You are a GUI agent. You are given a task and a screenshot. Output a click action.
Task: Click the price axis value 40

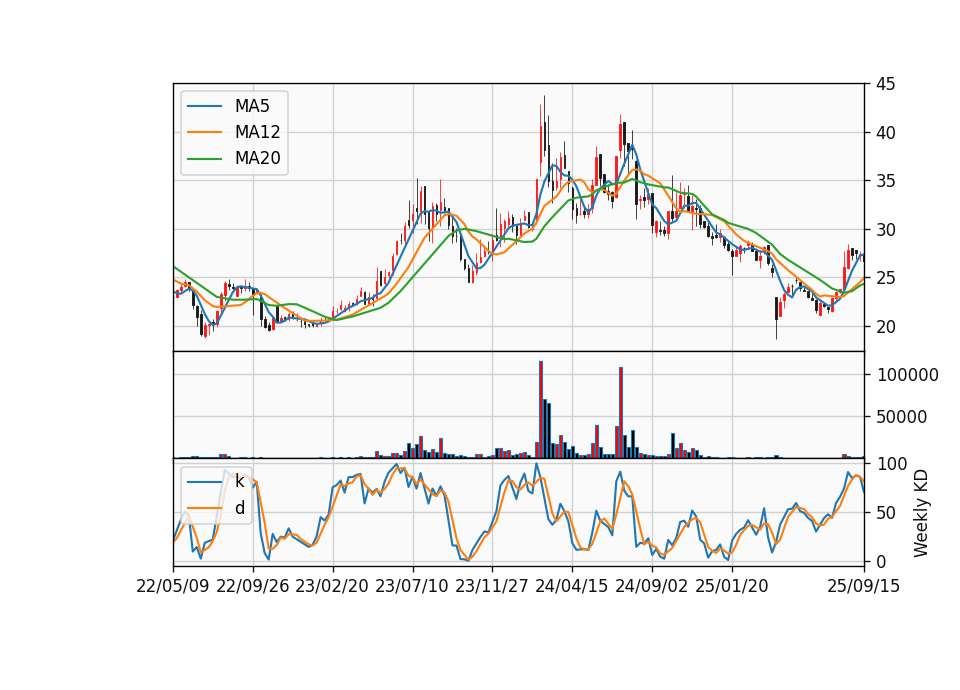point(886,132)
